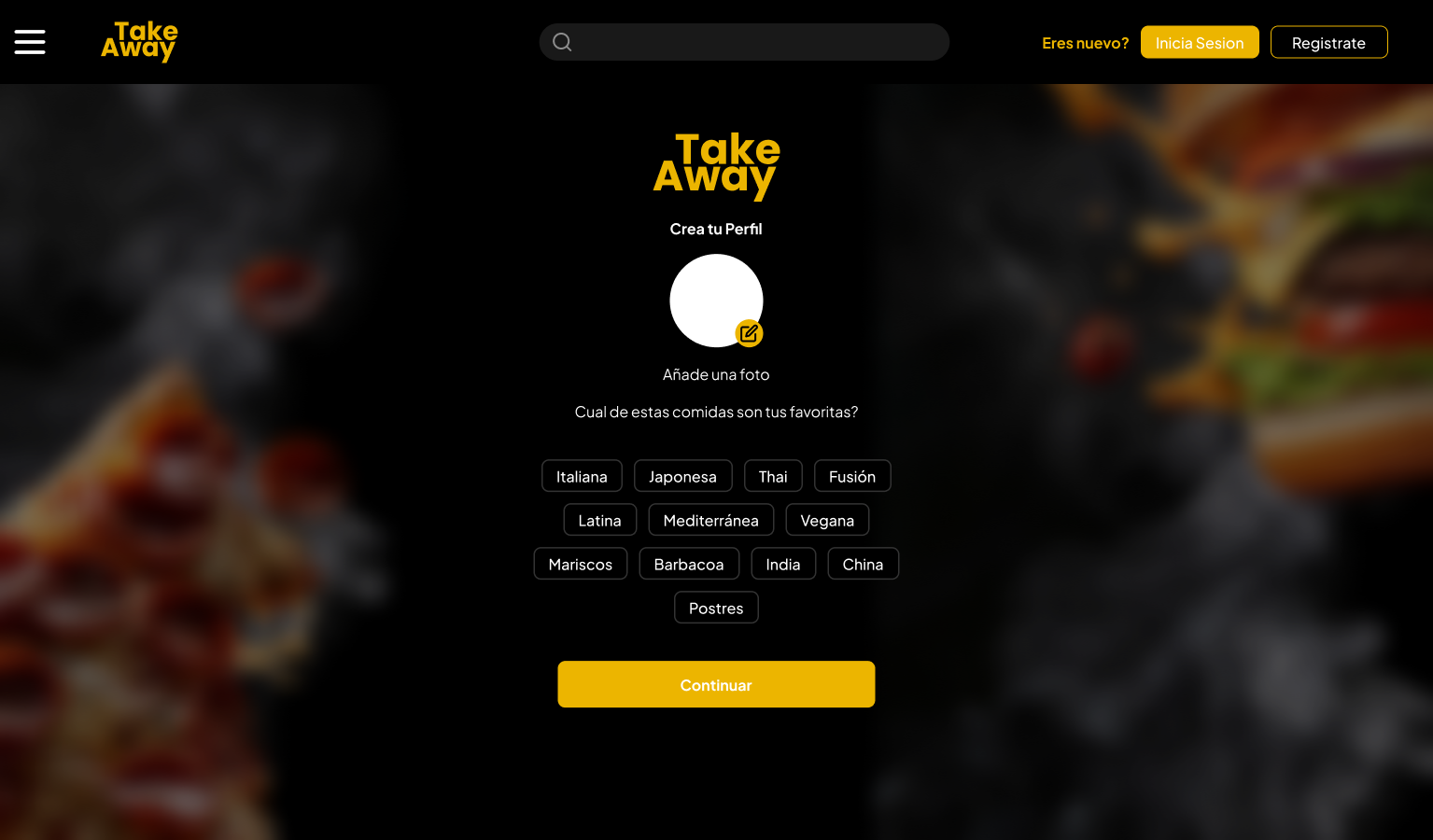The image size is (1433, 840).
Task: Click the blank profile photo circle
Action: click(716, 301)
